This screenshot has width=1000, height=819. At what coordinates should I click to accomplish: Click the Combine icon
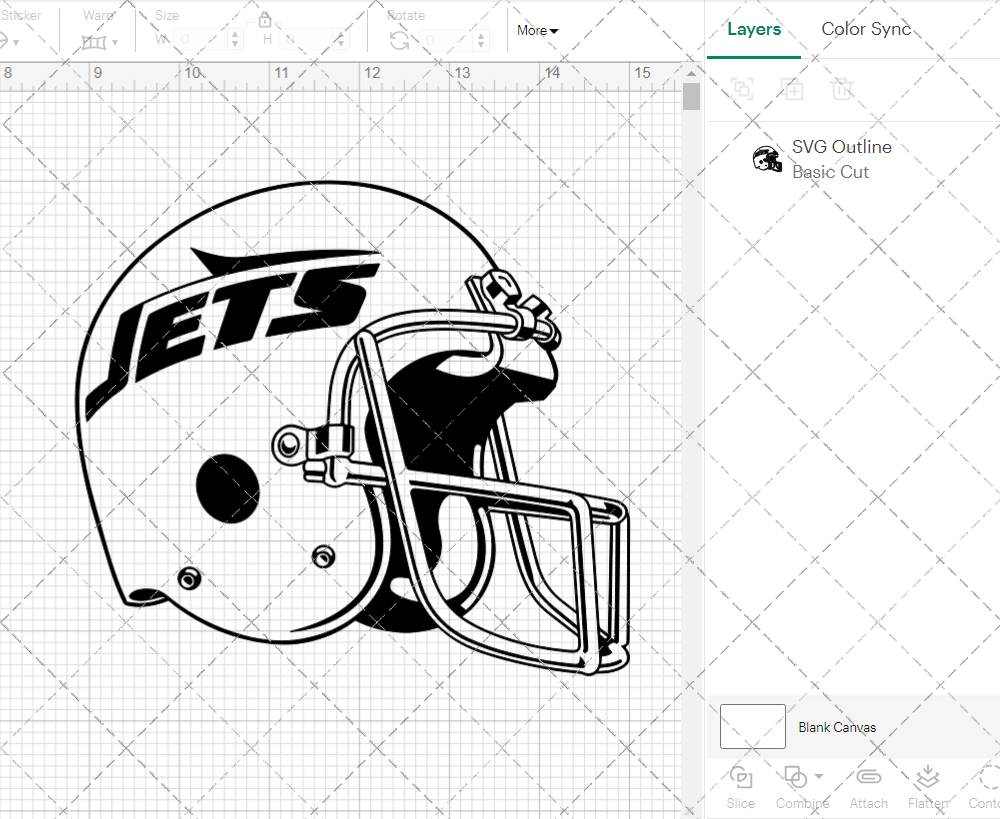coord(796,777)
